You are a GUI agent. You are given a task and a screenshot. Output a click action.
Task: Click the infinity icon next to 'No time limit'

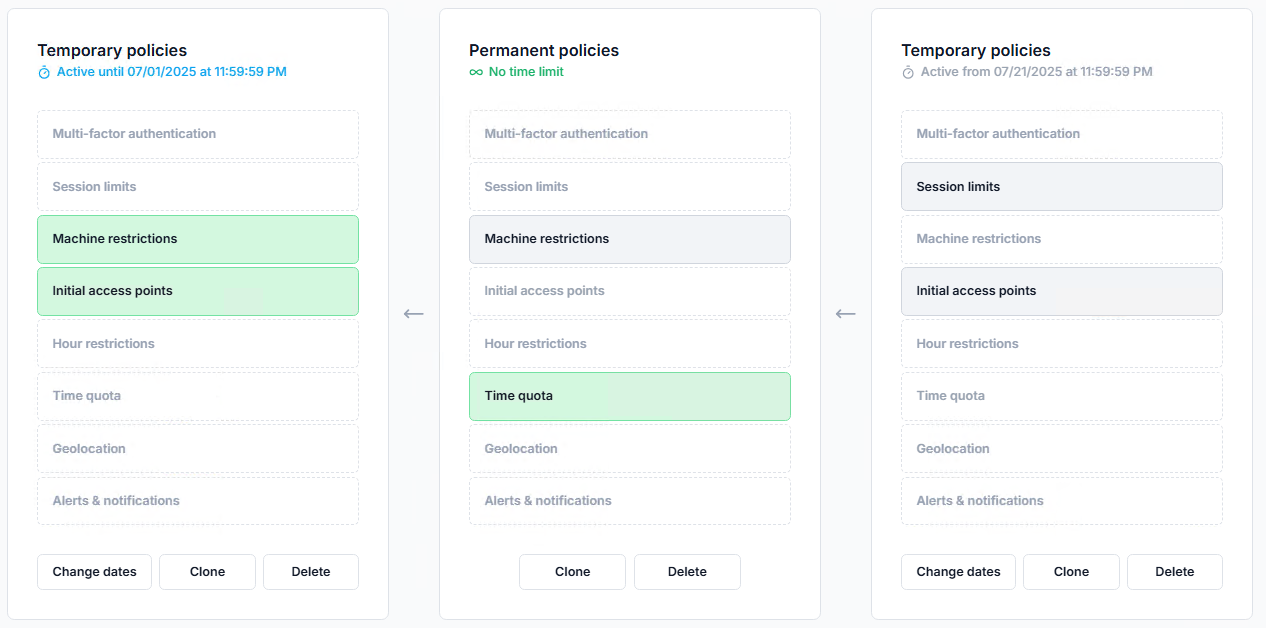point(476,72)
